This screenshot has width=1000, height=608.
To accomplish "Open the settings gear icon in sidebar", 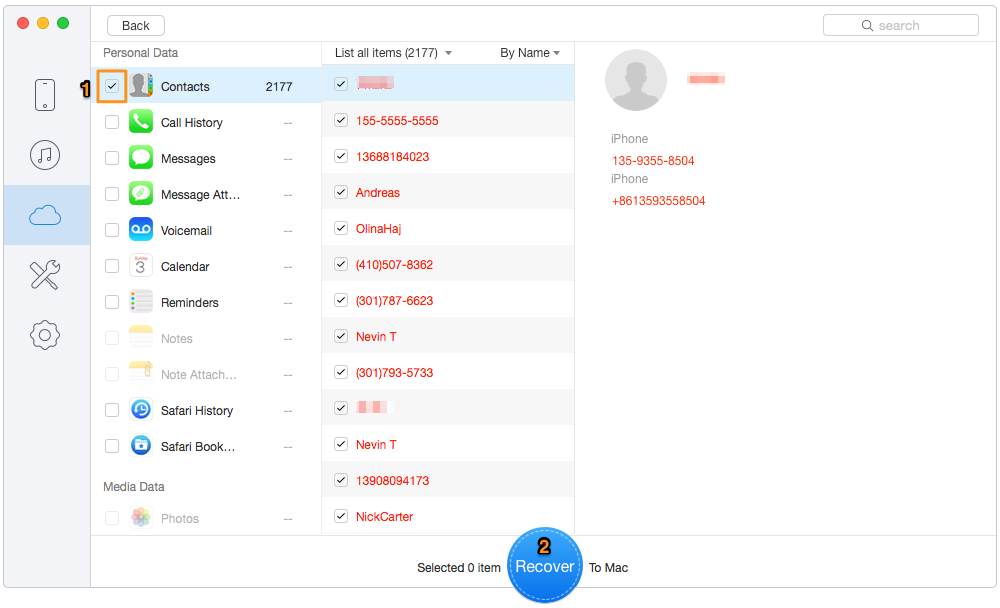I will (x=45, y=335).
